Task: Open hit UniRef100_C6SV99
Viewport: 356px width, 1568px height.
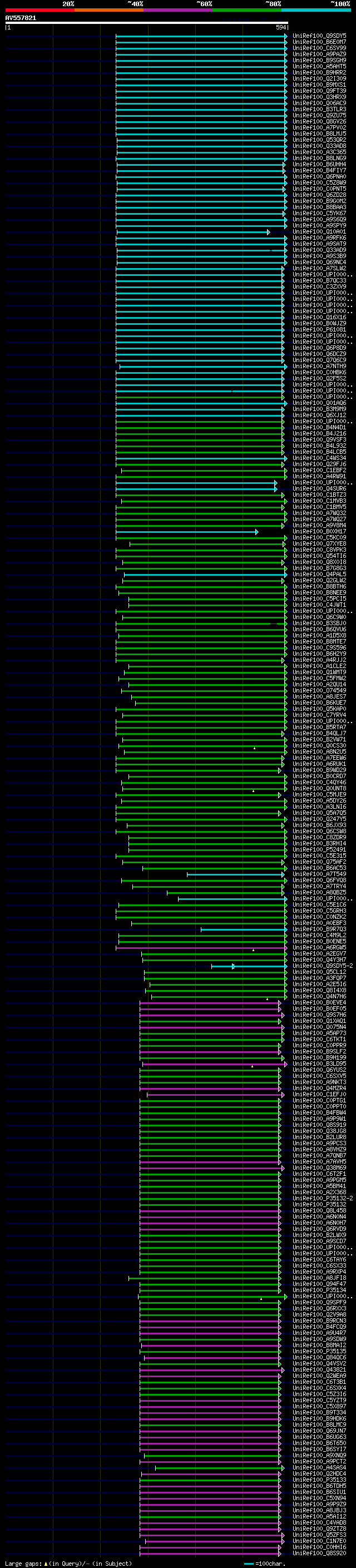Action: click(x=319, y=48)
